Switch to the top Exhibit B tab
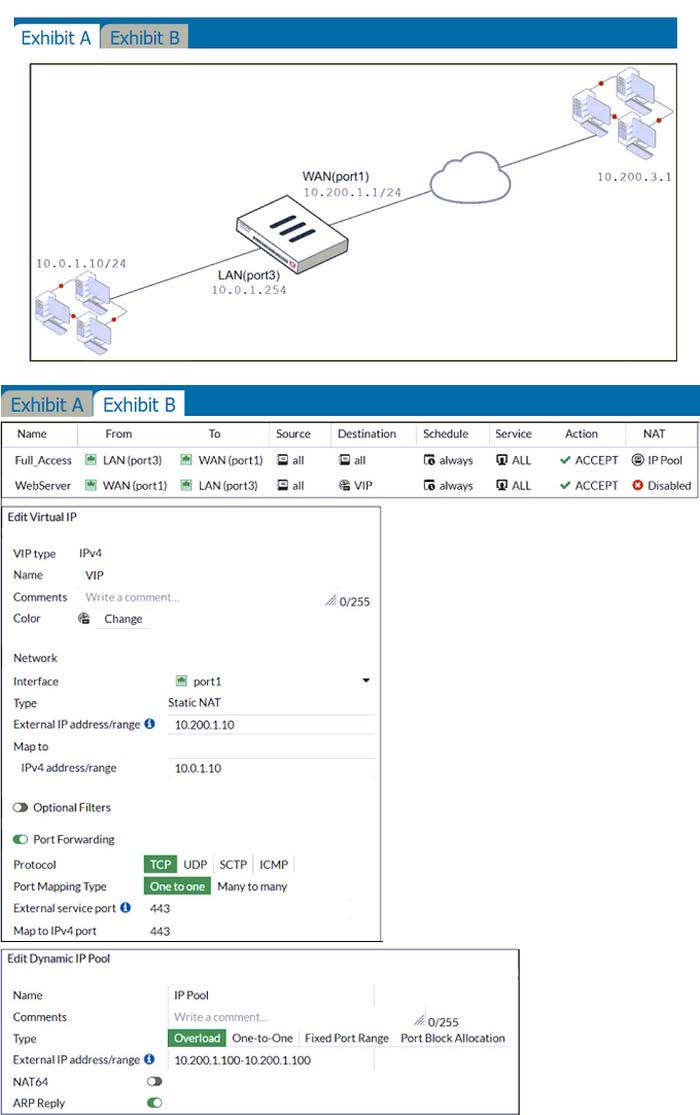The height and width of the screenshot is (1115, 700). [x=145, y=38]
